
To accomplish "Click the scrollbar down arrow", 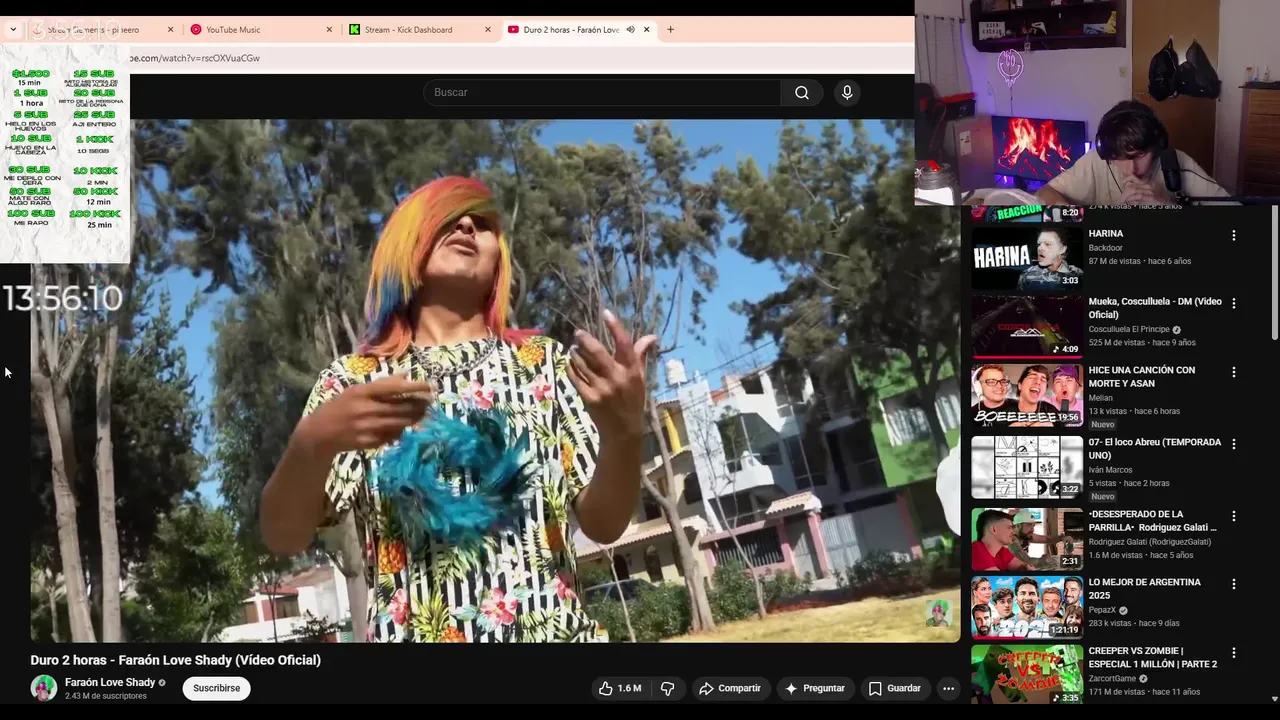I will tap(1274, 699).
